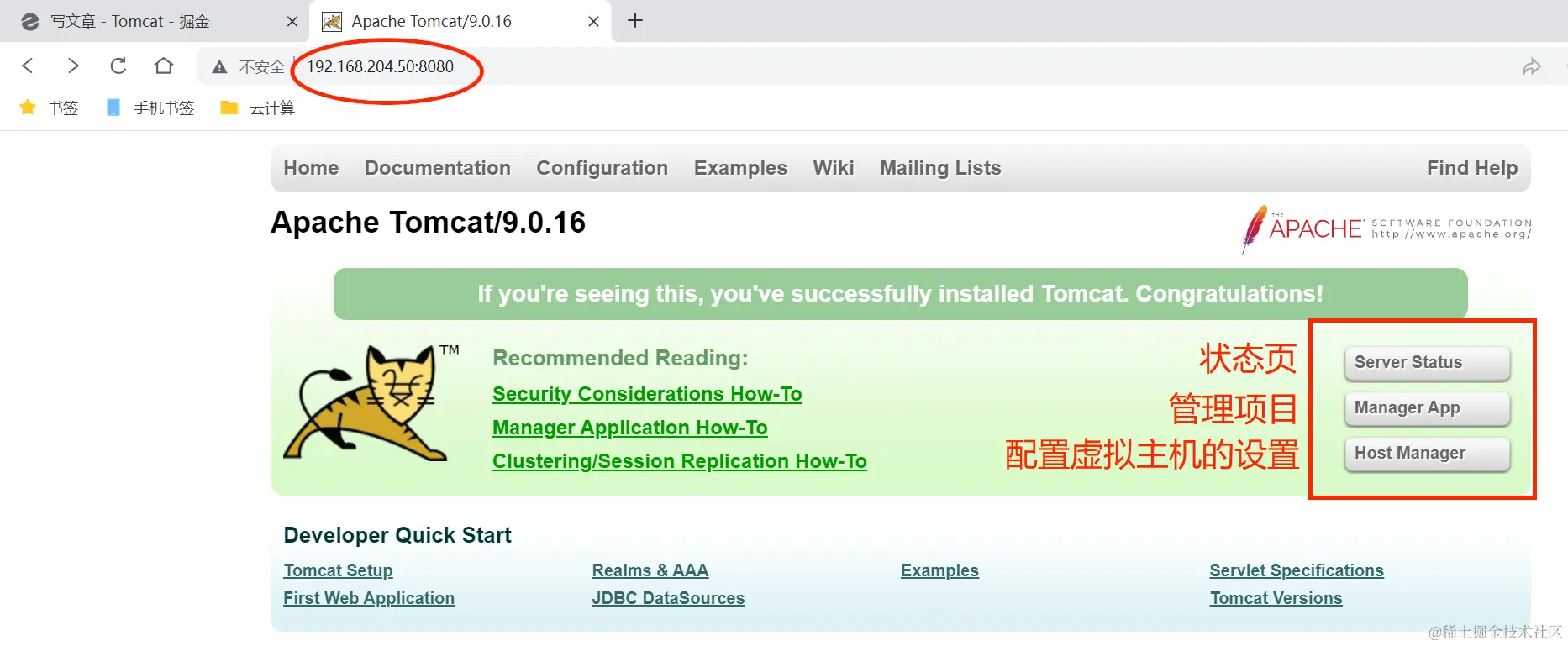Open the 书签 bookmark with star icon
Image resolution: width=1568 pixels, height=646 pixels.
49,108
